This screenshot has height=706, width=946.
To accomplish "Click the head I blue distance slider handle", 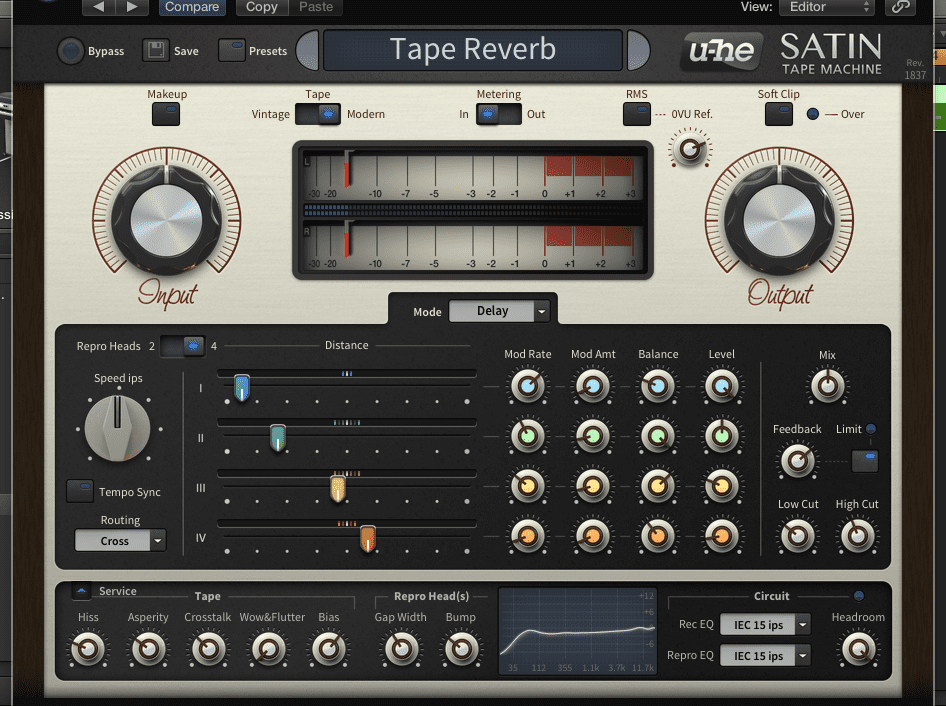I will click(242, 388).
